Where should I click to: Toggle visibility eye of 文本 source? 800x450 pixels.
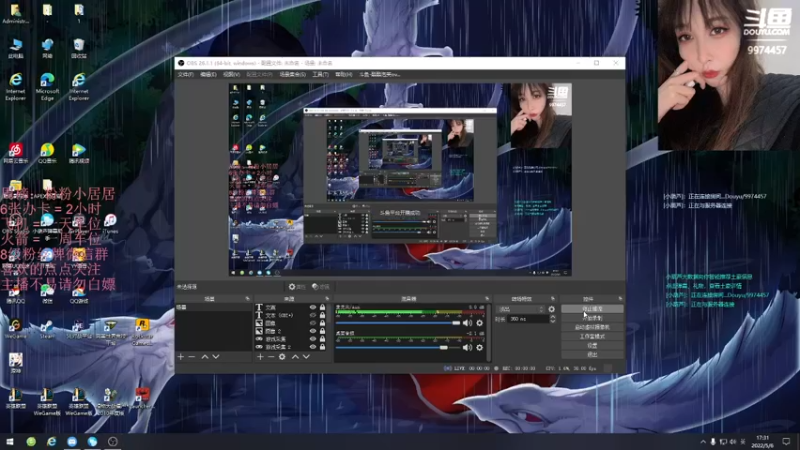[313, 307]
